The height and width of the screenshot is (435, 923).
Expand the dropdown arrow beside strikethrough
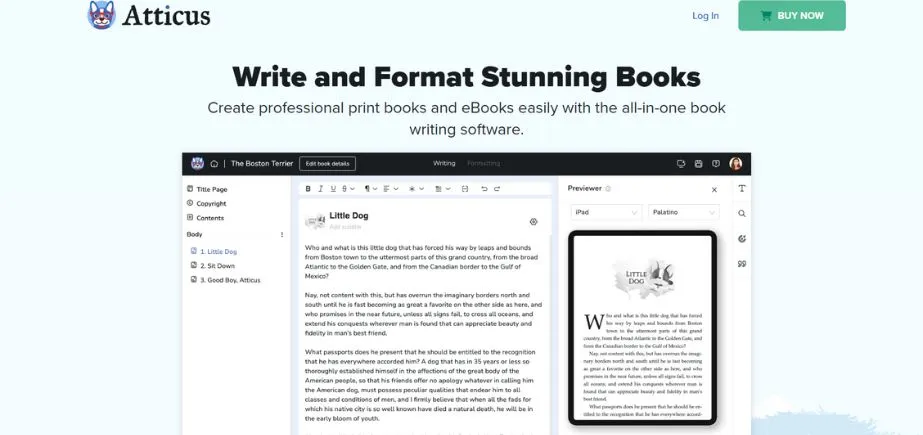pos(352,188)
